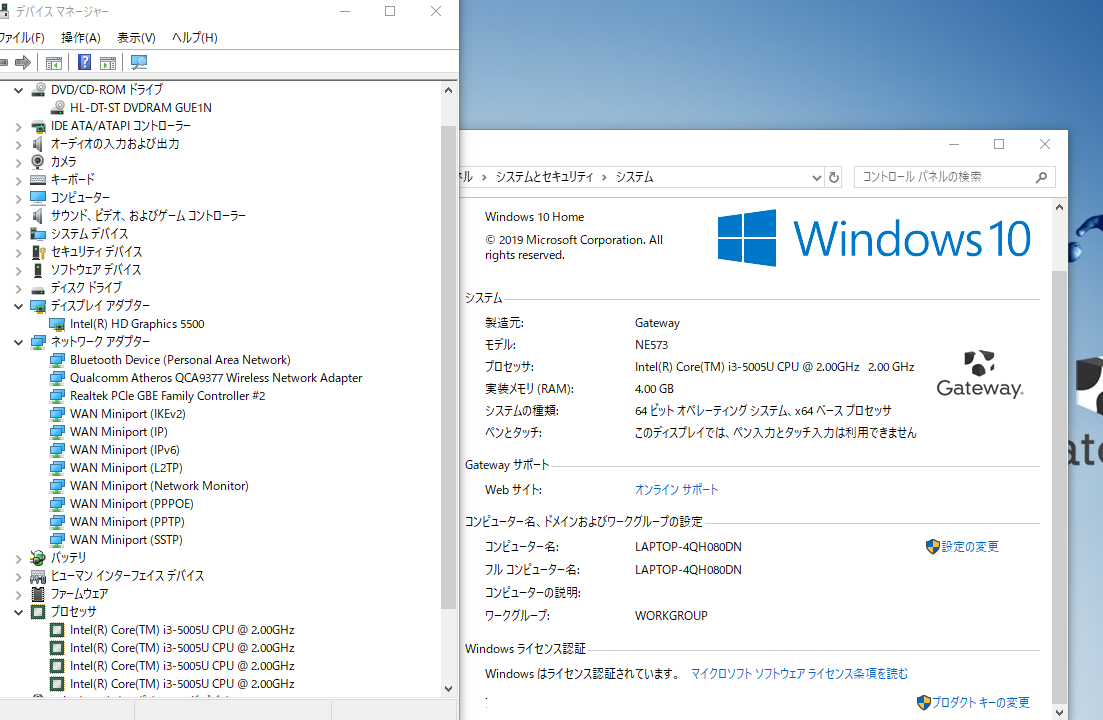The height and width of the screenshot is (720, 1103).
Task: Open the ヘルプ(H) menu
Action: click(195, 37)
